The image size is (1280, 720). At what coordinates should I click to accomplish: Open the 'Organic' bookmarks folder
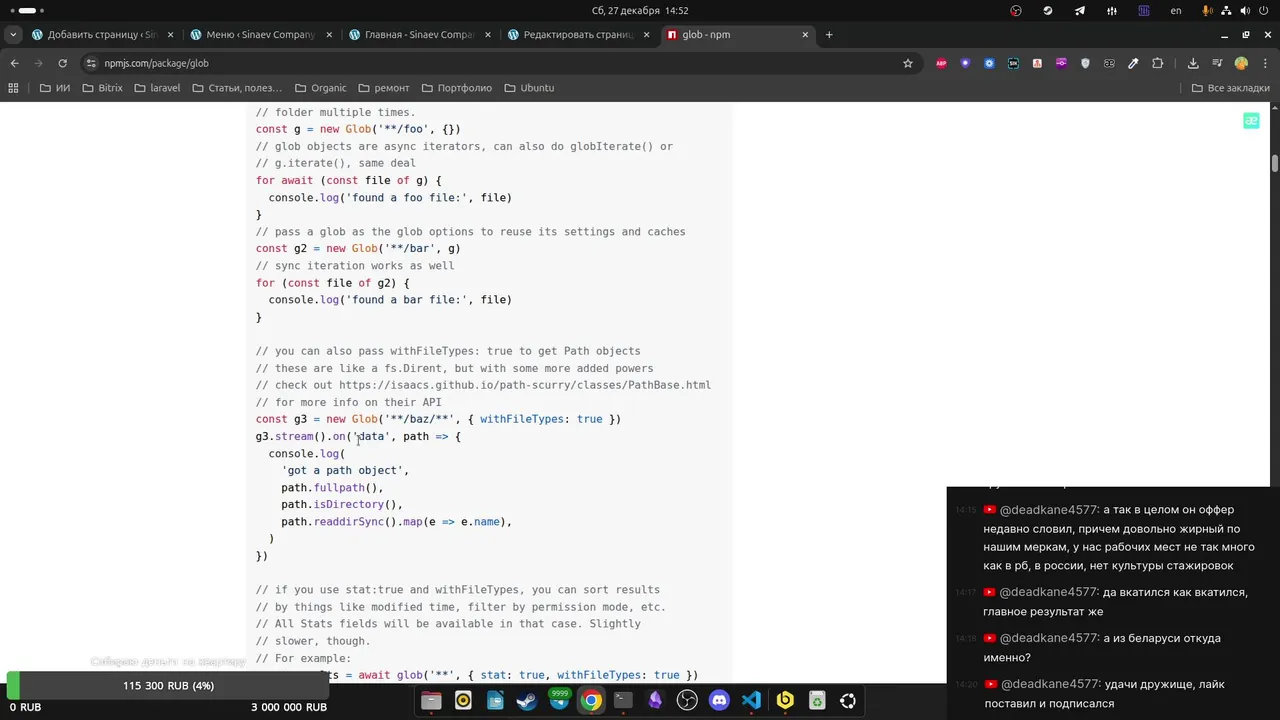click(x=320, y=88)
